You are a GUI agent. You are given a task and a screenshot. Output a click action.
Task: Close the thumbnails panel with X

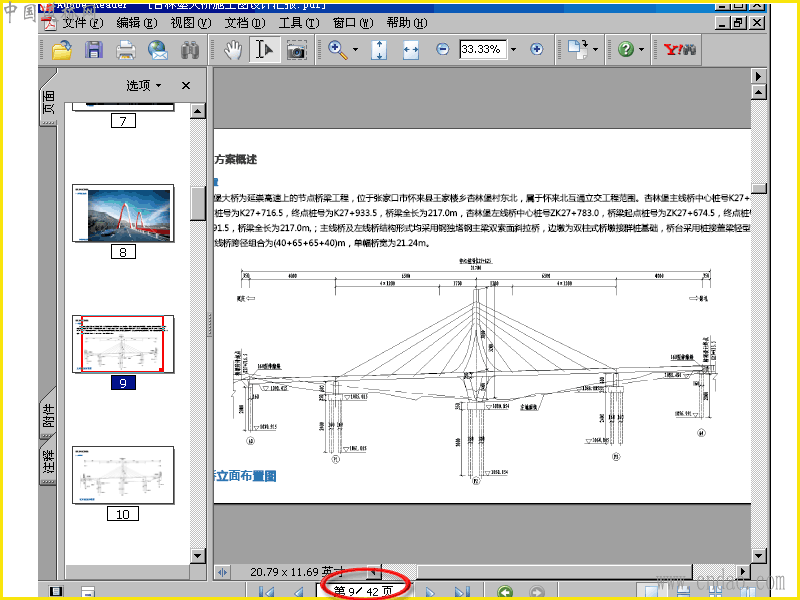(x=186, y=86)
